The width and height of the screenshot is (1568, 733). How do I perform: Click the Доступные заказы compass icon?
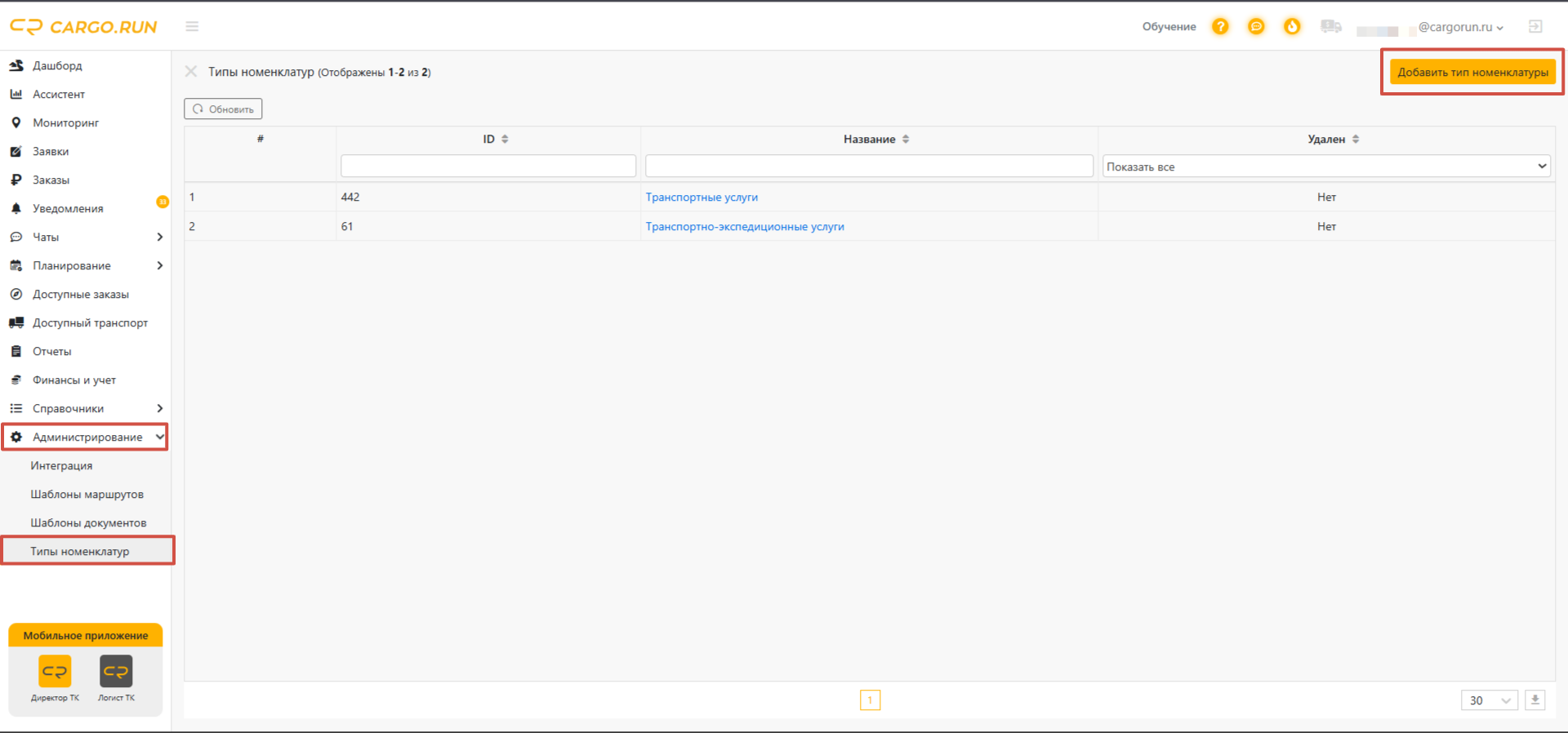click(16, 294)
